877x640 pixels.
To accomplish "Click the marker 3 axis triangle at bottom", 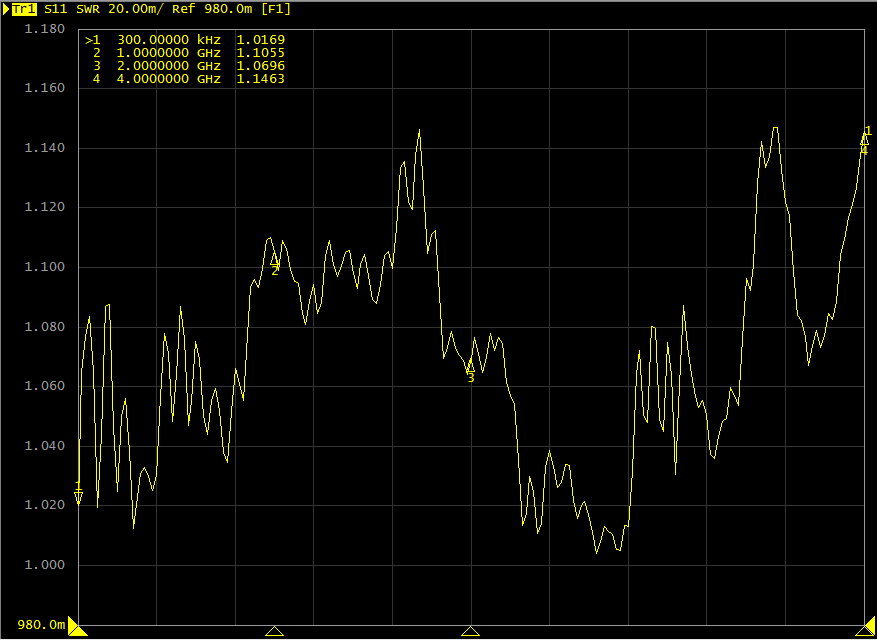I will coord(470,631).
